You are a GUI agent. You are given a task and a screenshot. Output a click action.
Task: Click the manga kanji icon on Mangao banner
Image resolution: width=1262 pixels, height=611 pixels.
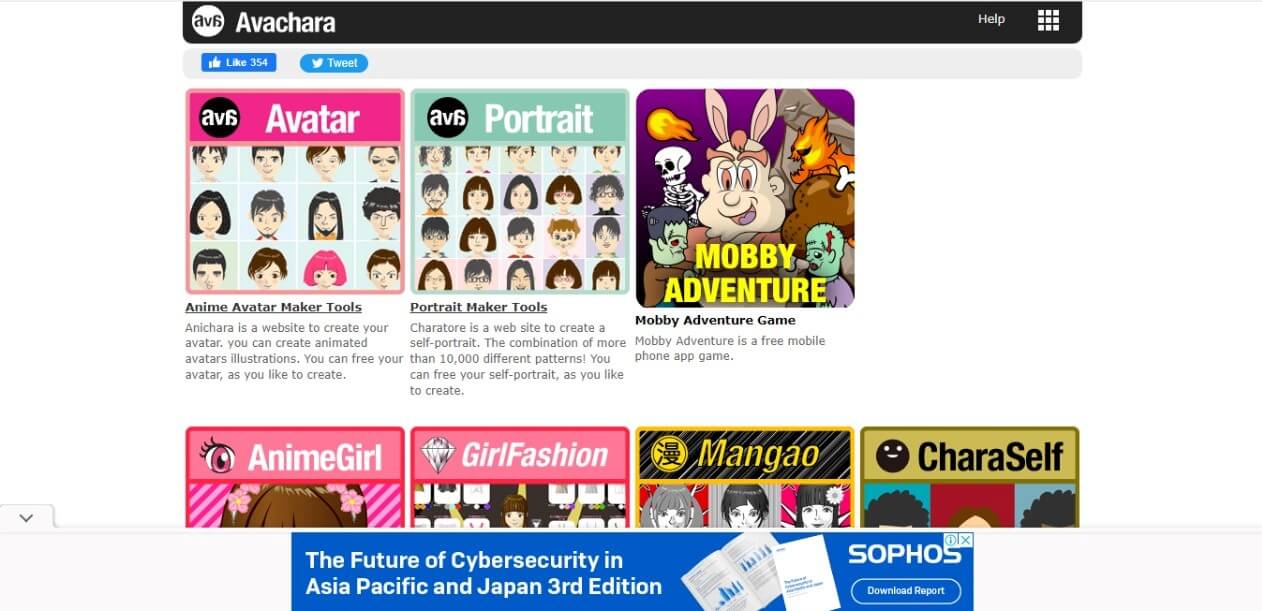coord(669,456)
